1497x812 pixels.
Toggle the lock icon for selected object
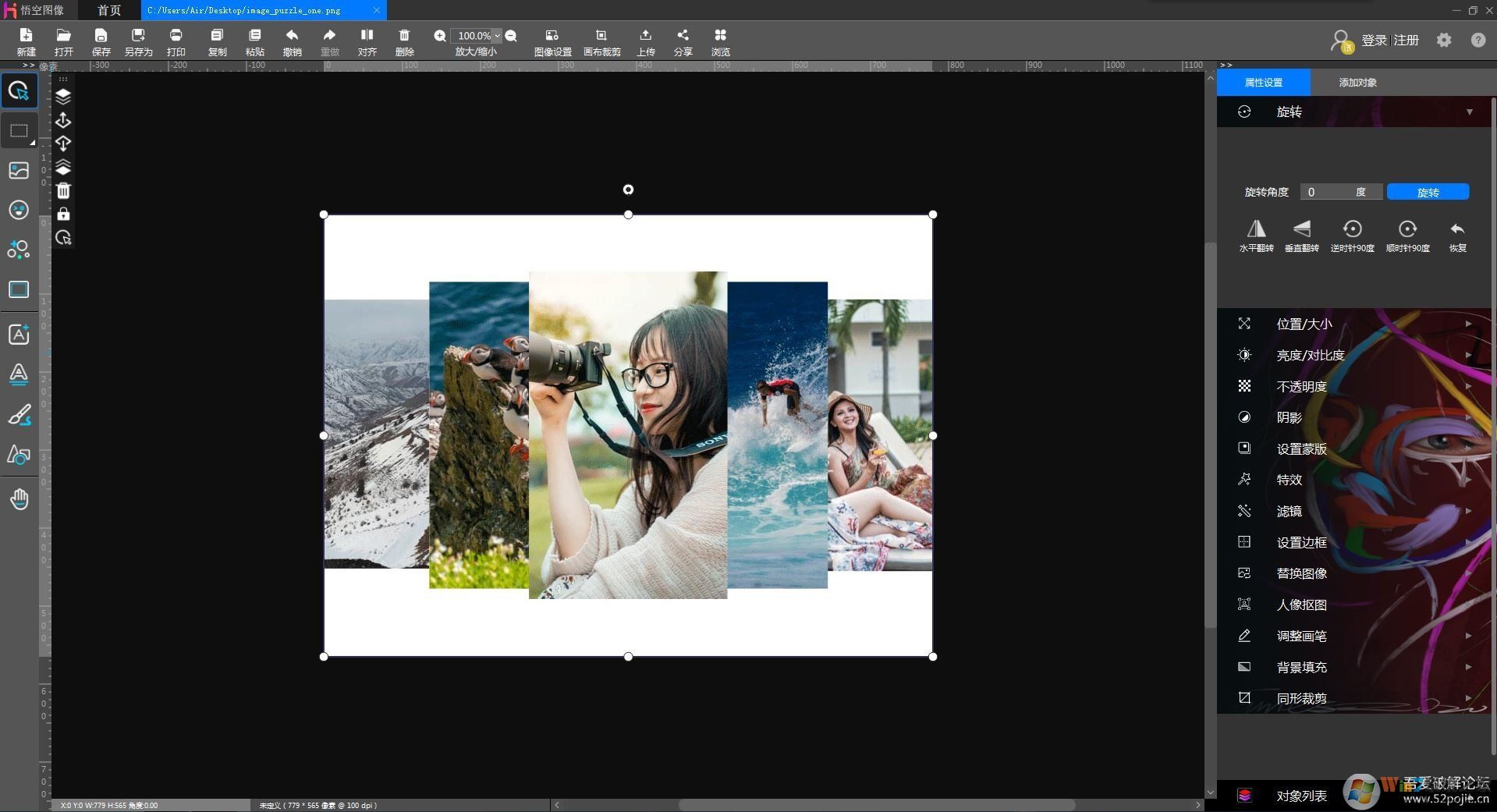click(x=63, y=215)
